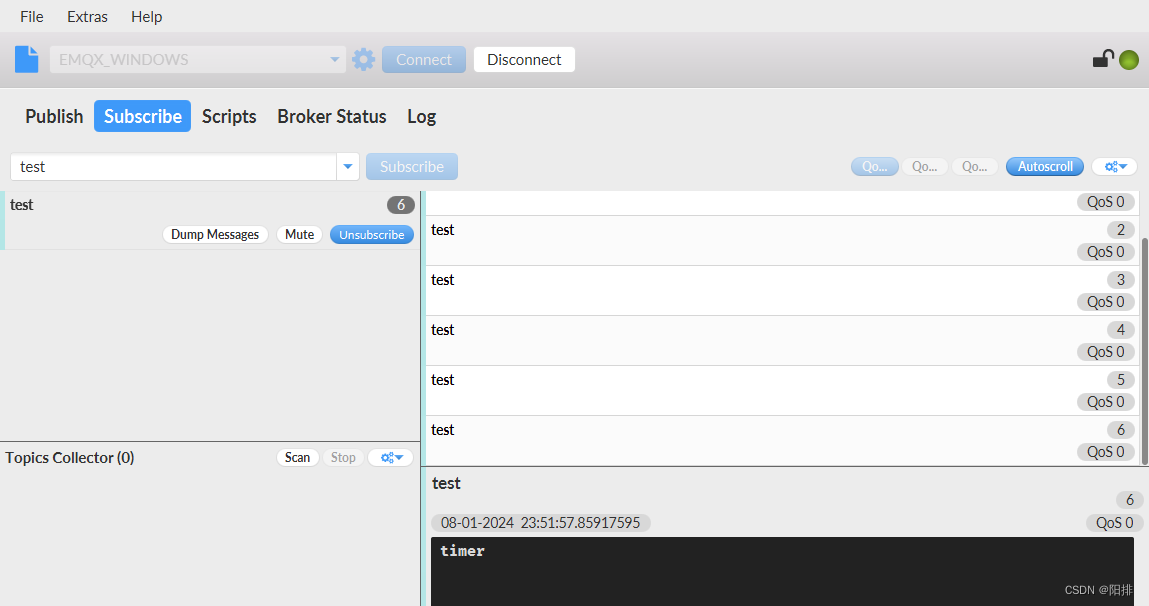This screenshot has height=606, width=1149.
Task: Open the Broker Status tab
Action: [x=332, y=117]
